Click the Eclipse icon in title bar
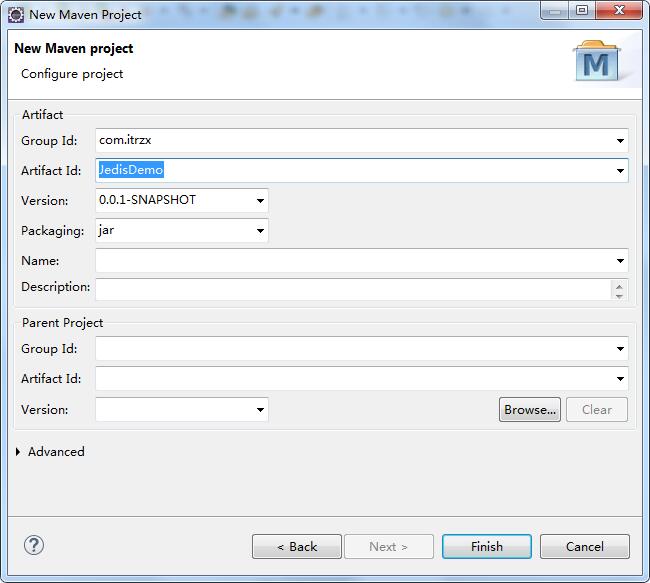Viewport: 650px width, 583px height. 16,15
